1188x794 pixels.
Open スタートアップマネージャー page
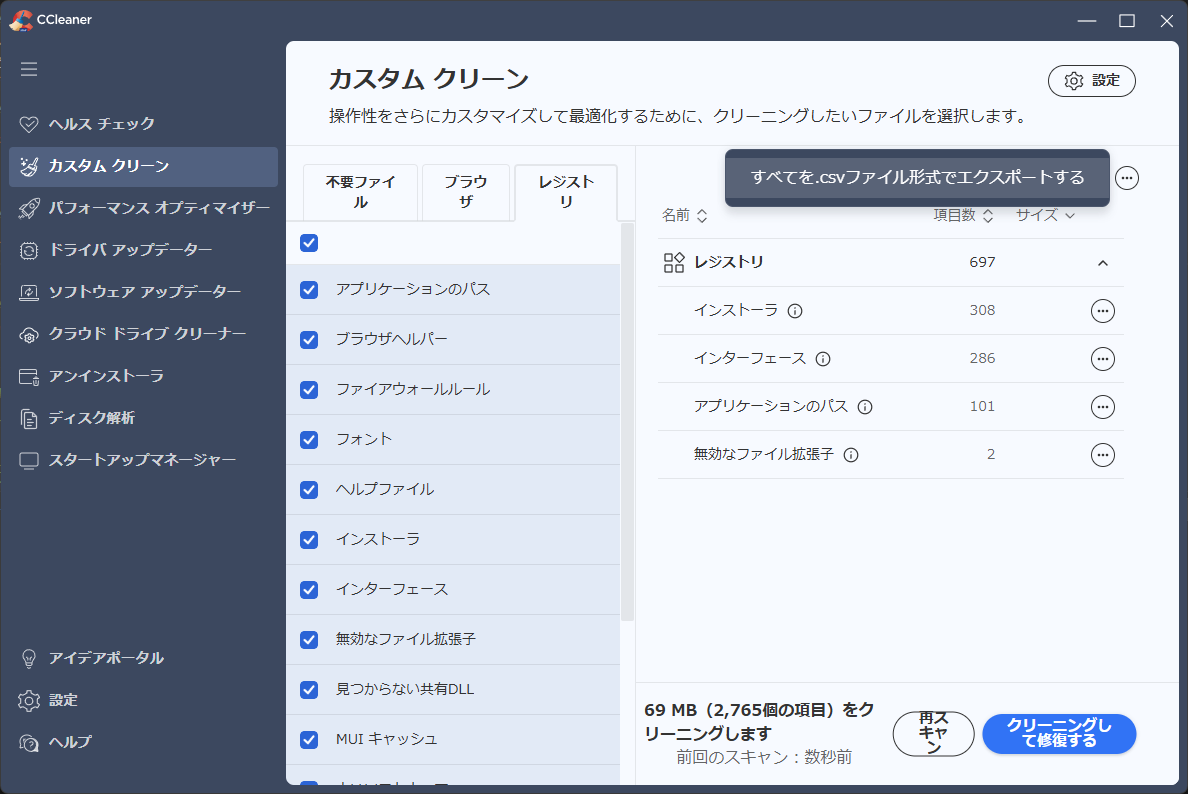click(143, 461)
